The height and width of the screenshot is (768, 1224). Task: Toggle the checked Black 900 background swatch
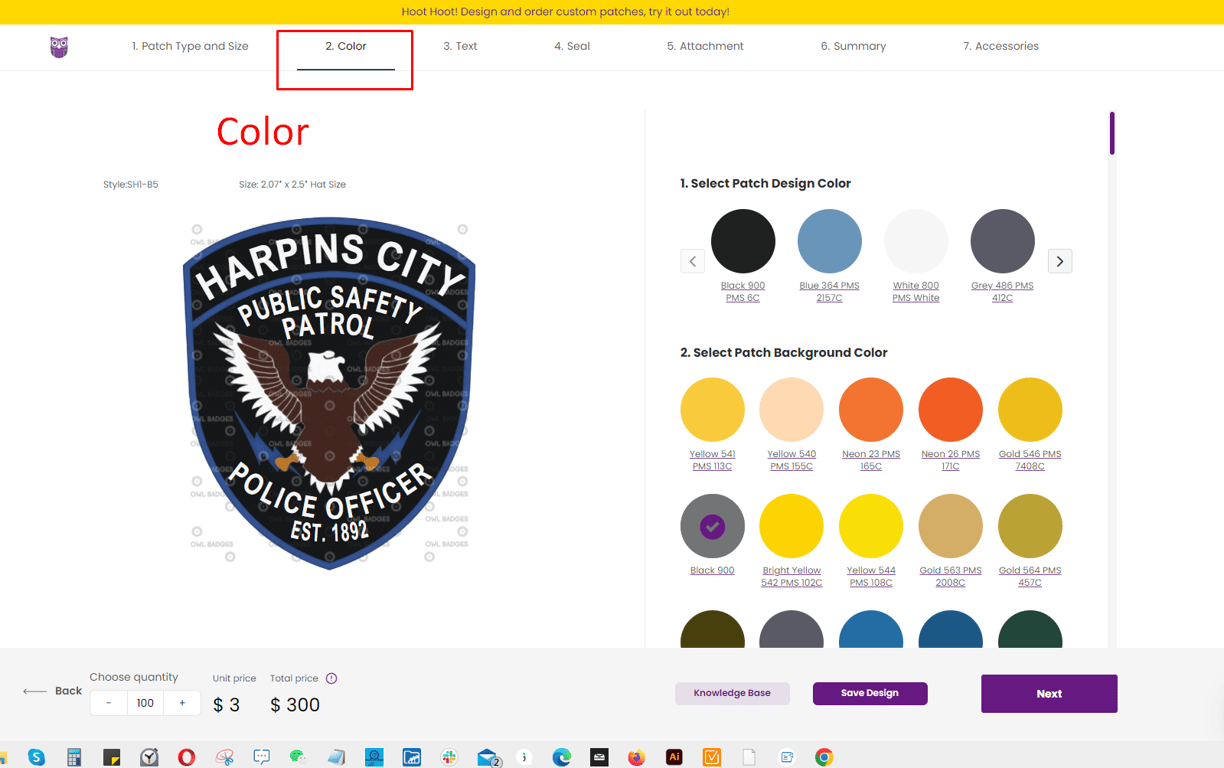click(x=712, y=526)
